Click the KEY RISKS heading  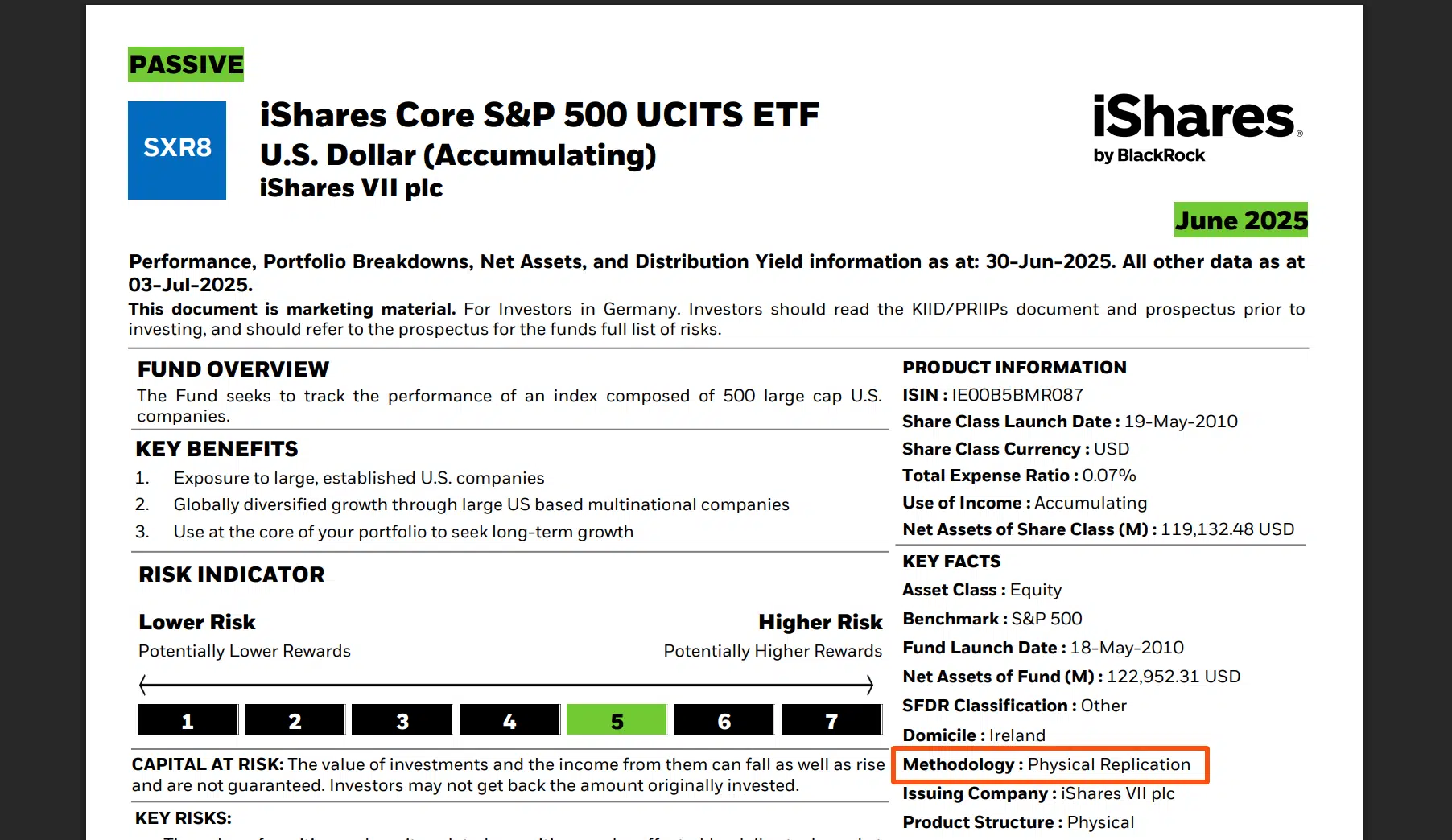click(x=184, y=818)
